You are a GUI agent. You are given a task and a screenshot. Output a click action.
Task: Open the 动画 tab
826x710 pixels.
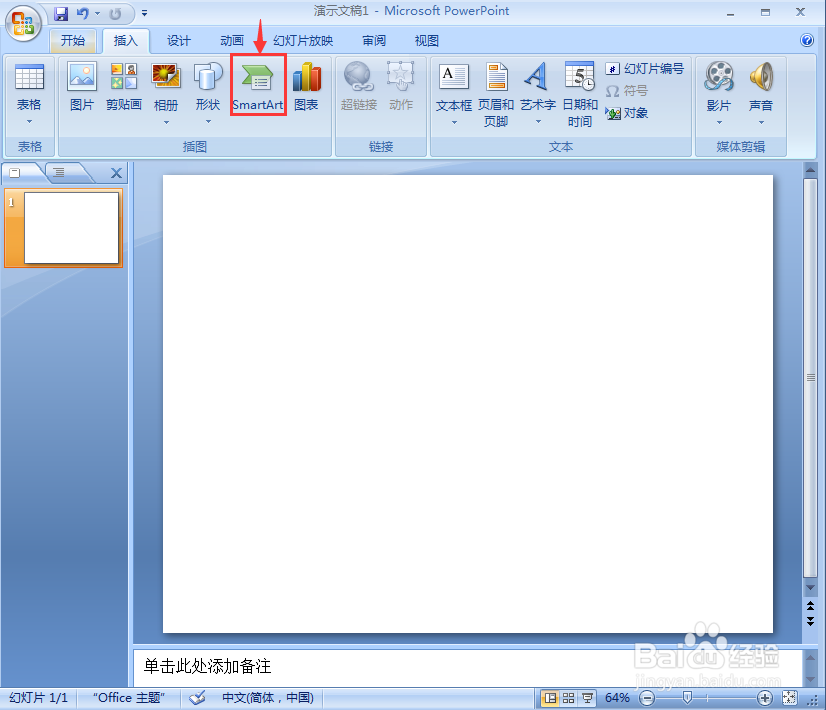232,41
